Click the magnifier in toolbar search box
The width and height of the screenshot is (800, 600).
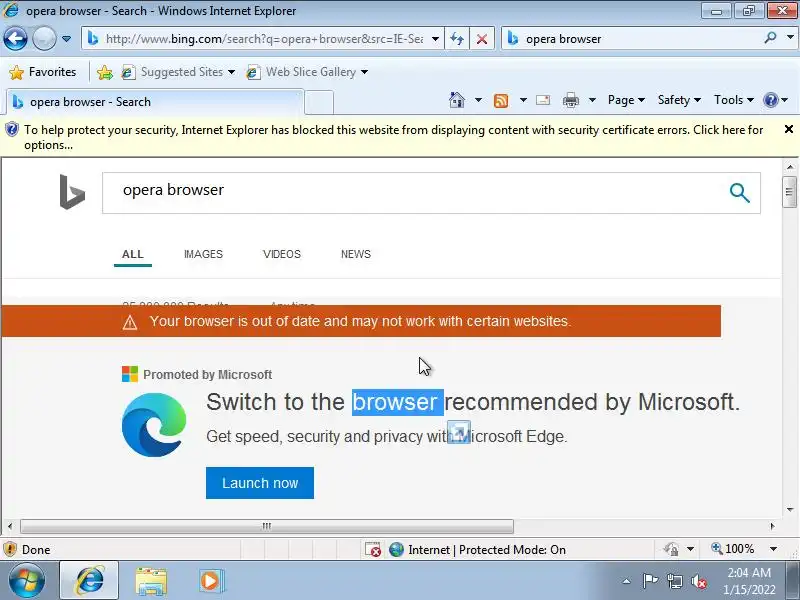(770, 38)
